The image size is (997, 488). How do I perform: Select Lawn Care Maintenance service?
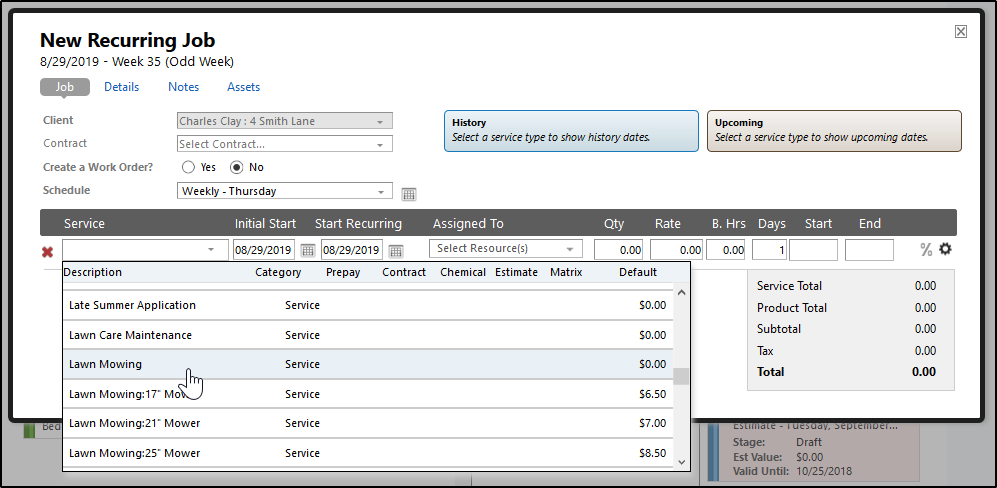tap(368, 335)
